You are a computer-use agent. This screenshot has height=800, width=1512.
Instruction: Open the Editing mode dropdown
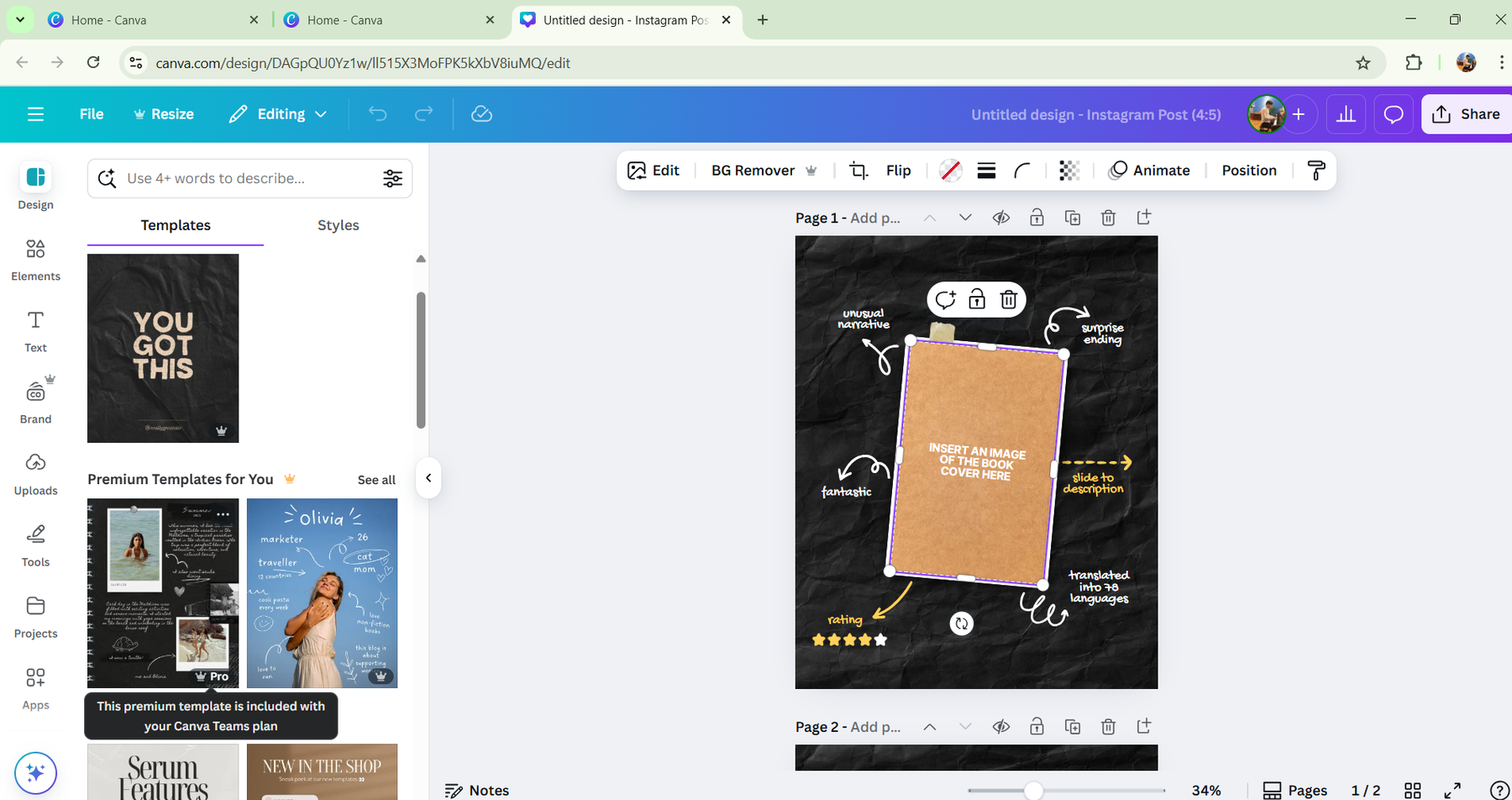pos(278,114)
